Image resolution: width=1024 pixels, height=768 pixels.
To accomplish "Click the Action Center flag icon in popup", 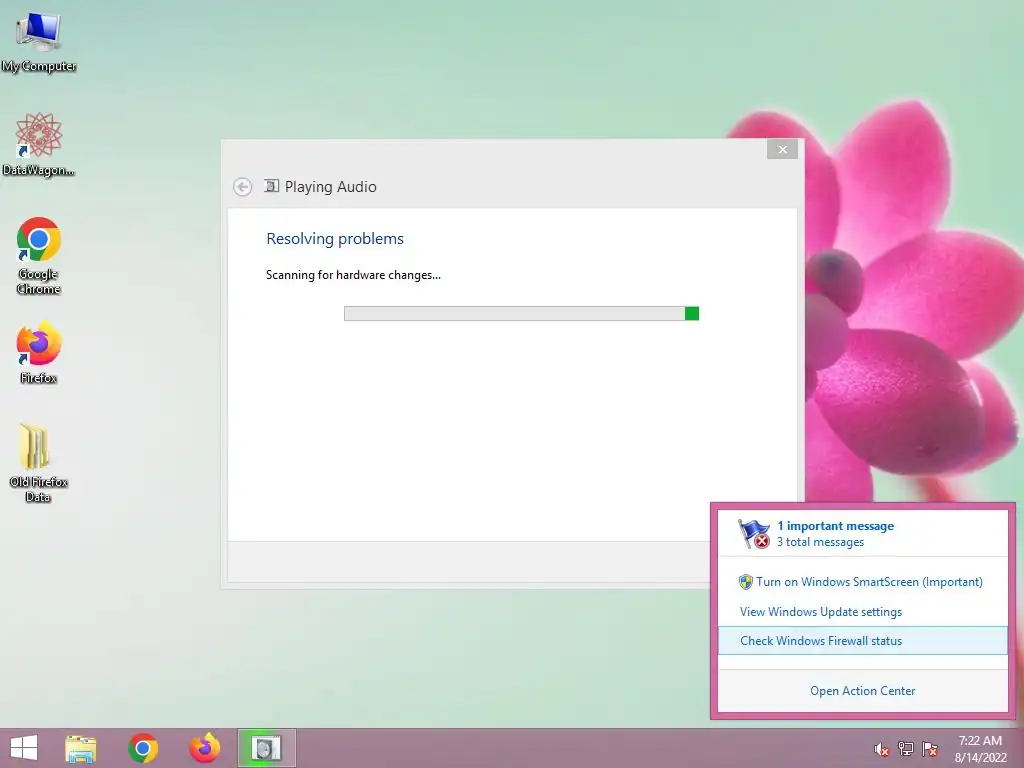I will [754, 534].
